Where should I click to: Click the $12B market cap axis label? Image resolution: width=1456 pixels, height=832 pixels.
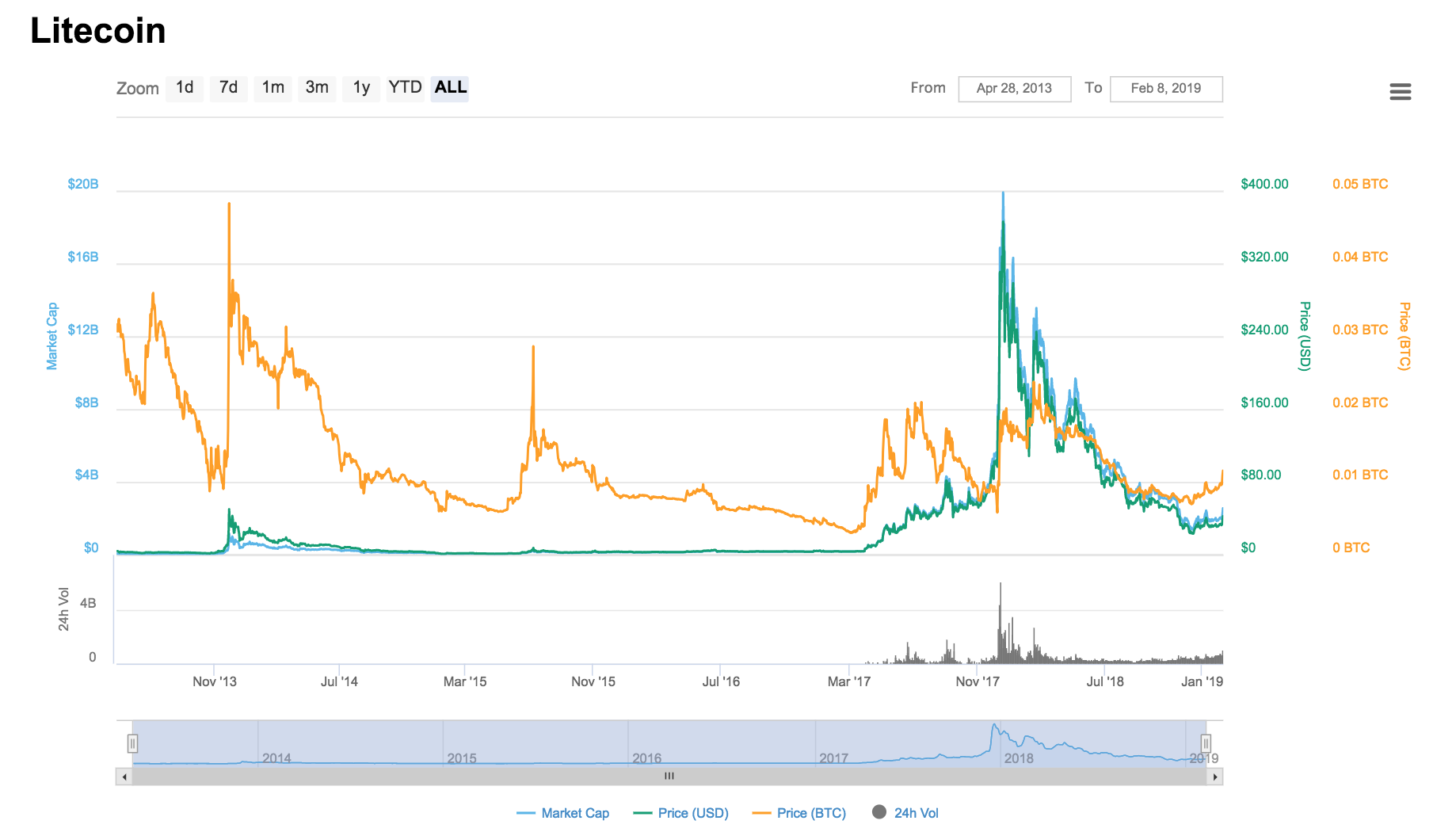tap(83, 330)
